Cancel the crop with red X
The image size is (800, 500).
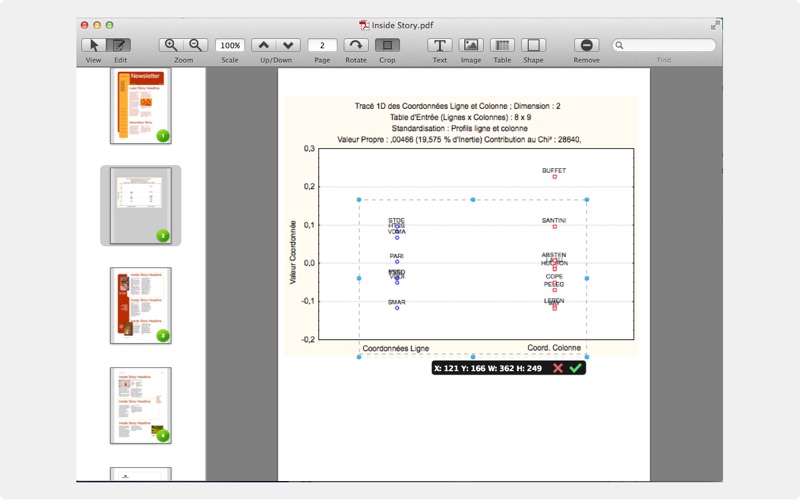(x=558, y=368)
